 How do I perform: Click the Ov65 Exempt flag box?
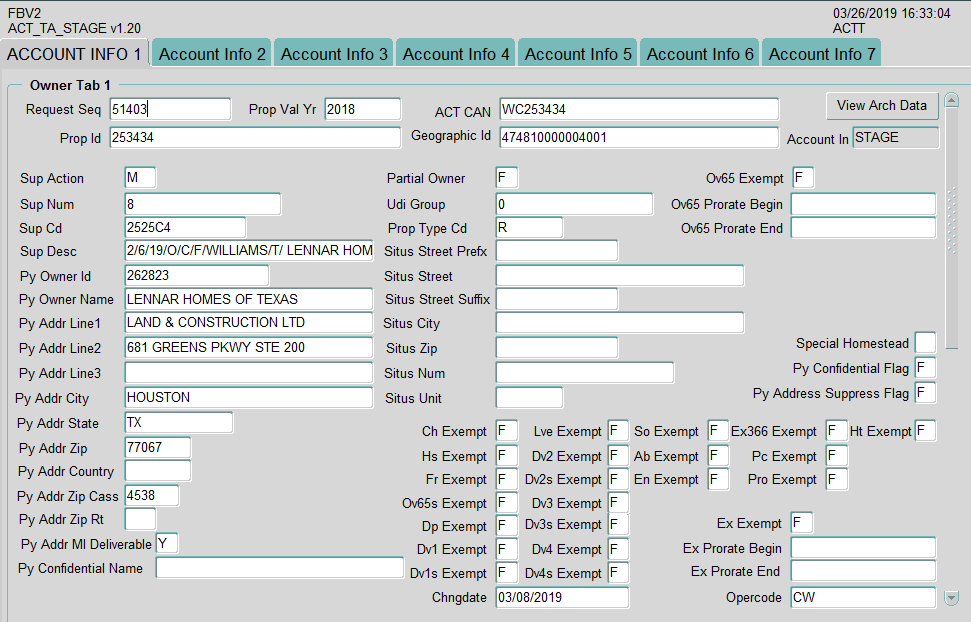803,178
